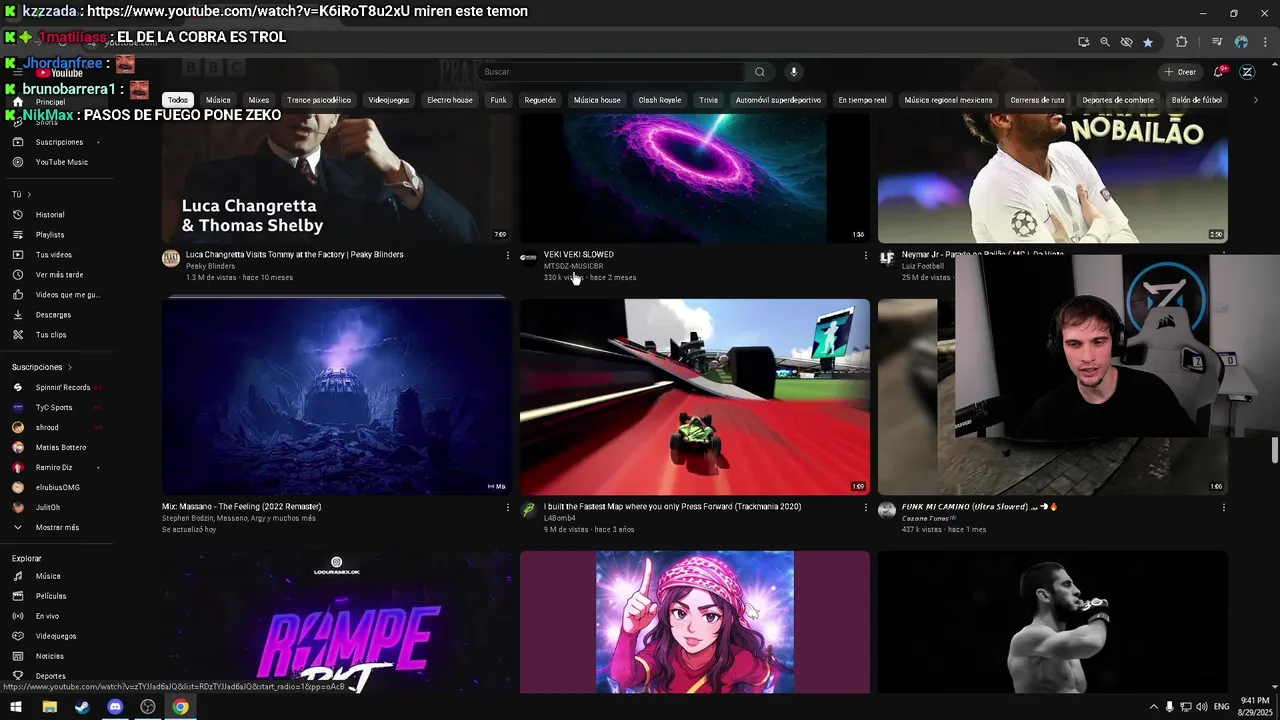Click the search magnifier button
1280x720 pixels.
[760, 72]
